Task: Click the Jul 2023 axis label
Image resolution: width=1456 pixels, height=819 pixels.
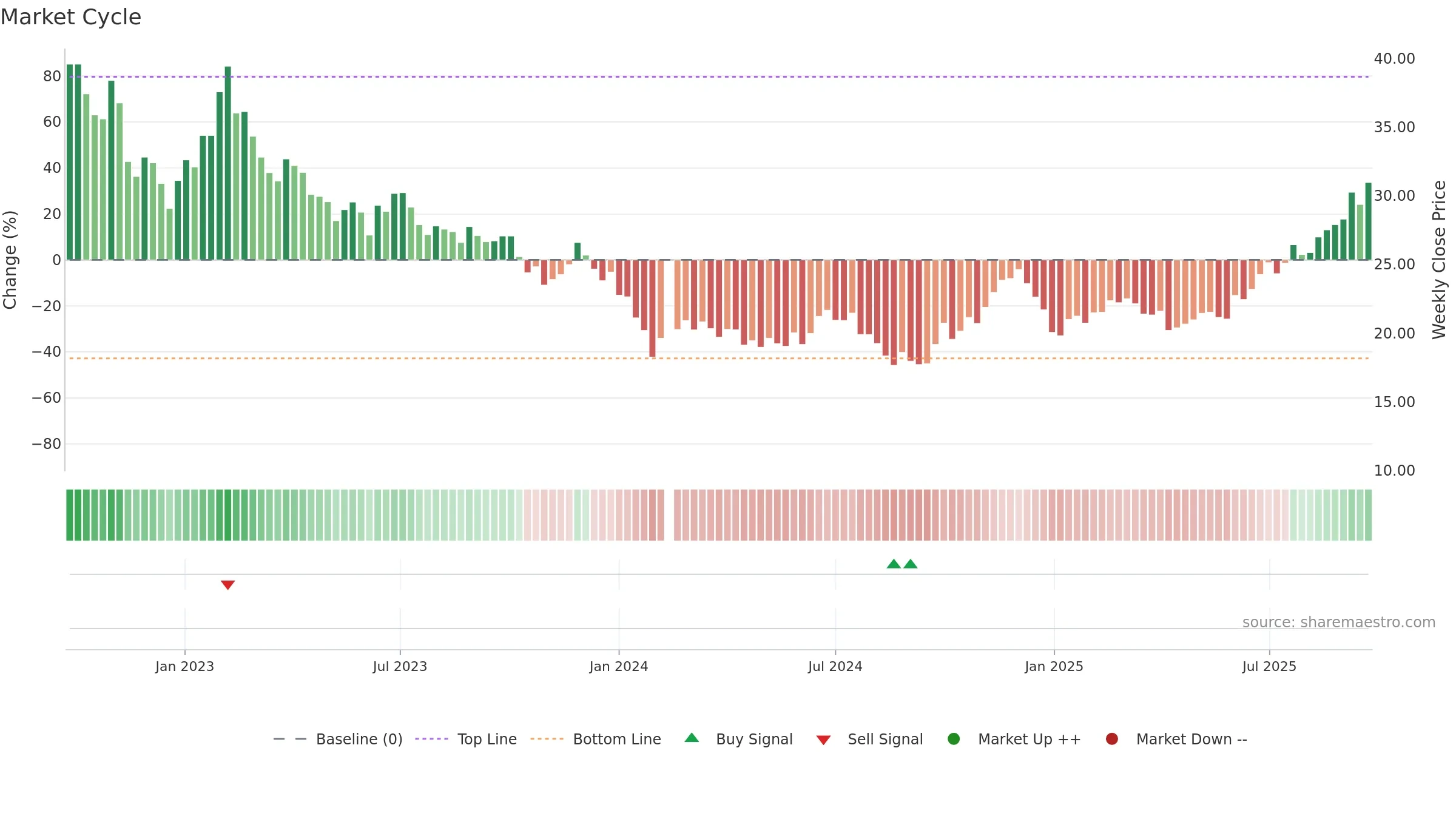Action: click(x=400, y=666)
